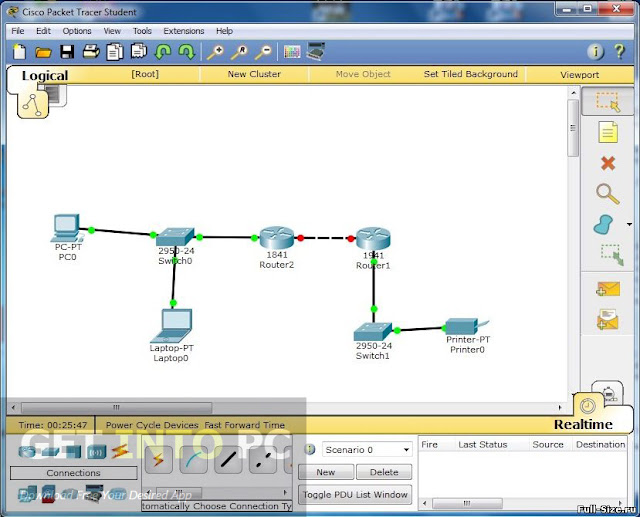
Task: Select the Switch1 device in the workspace
Action: pyautogui.click(x=373, y=332)
